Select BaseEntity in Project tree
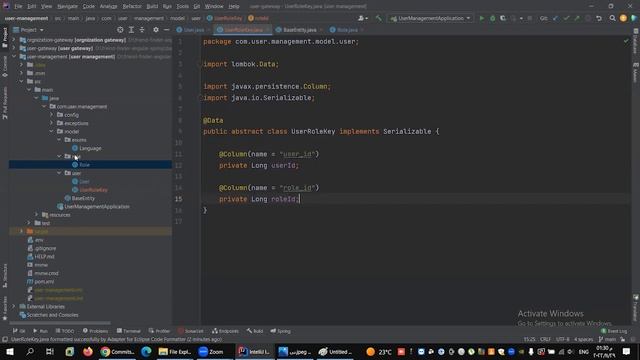Image resolution: width=640 pixels, height=360 pixels. click(83, 198)
